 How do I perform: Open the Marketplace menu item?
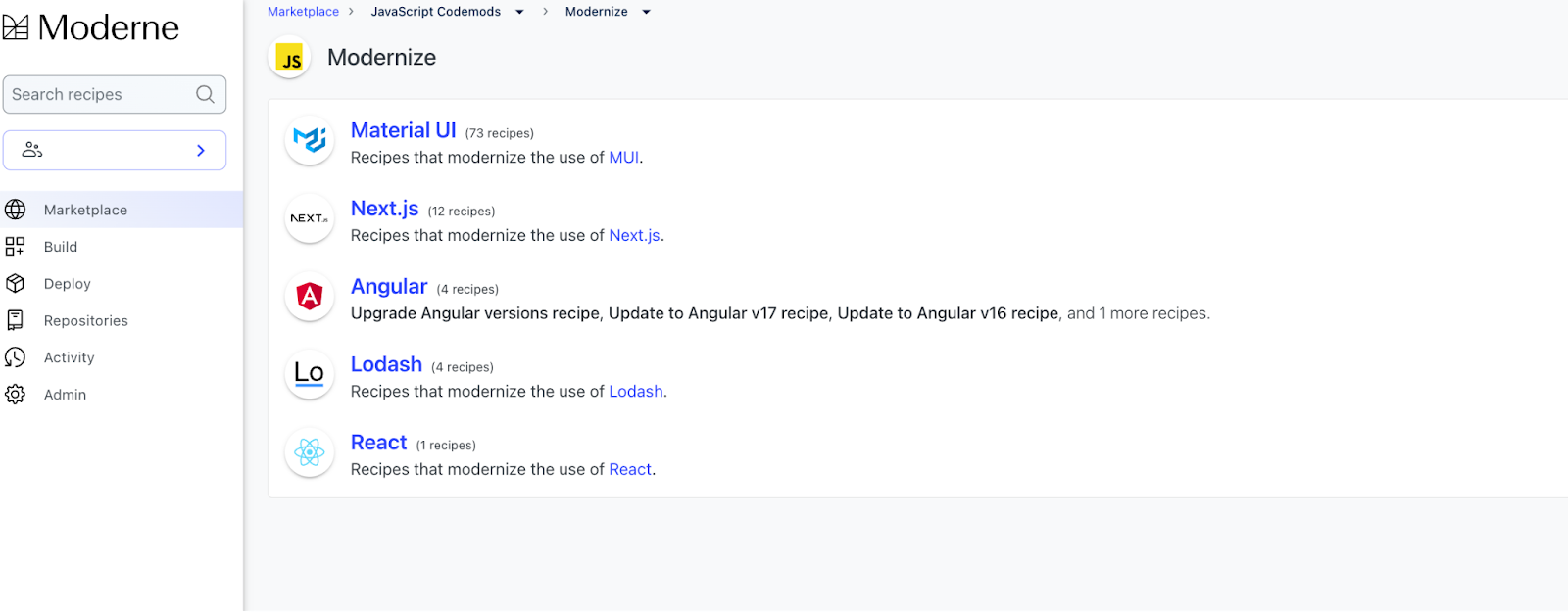[122, 210]
